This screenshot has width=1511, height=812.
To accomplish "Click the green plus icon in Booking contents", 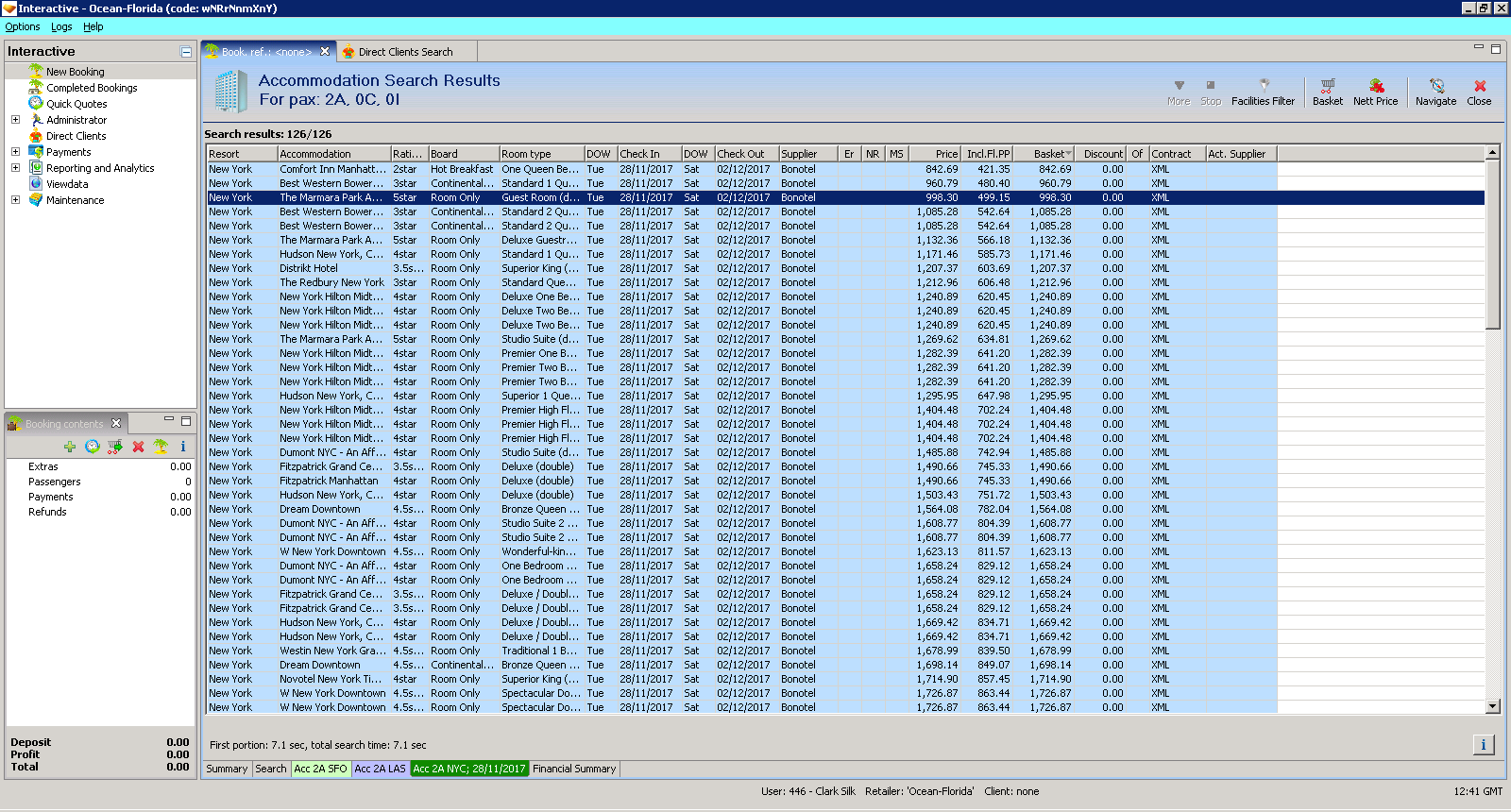I will (70, 447).
